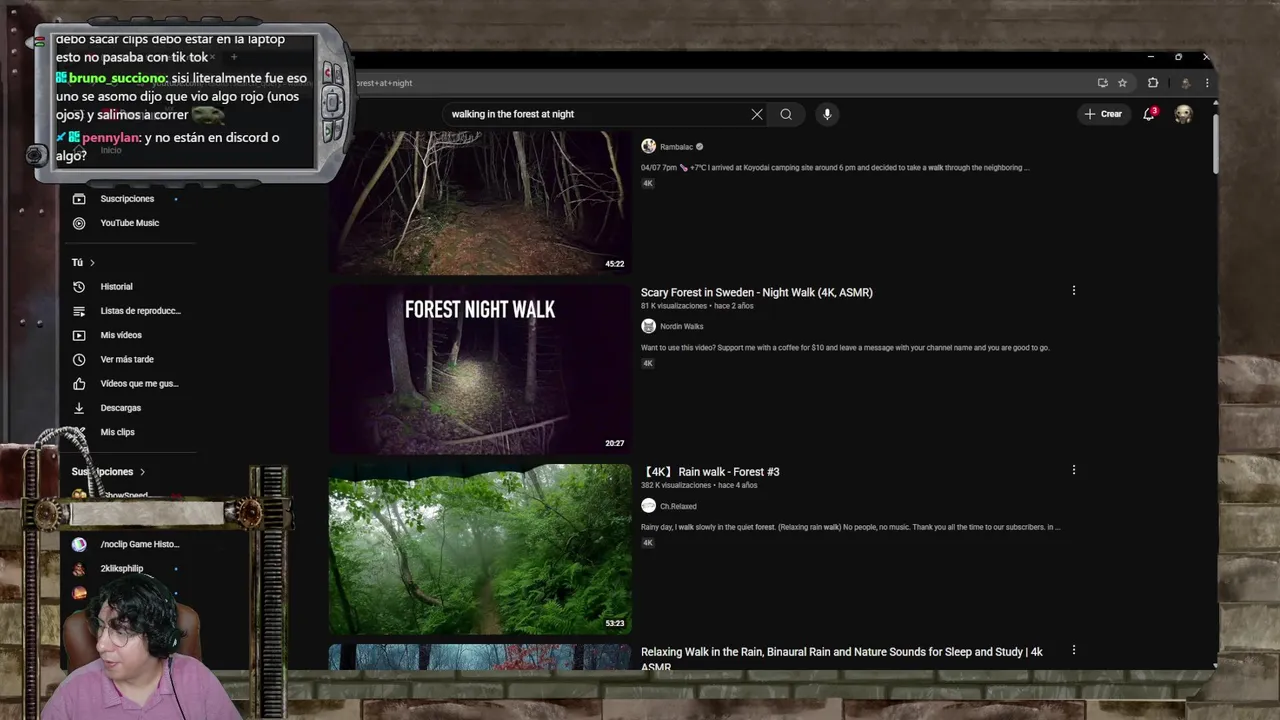The image size is (1280, 720).
Task: Open the Nordin Walks channel link
Action: click(681, 326)
